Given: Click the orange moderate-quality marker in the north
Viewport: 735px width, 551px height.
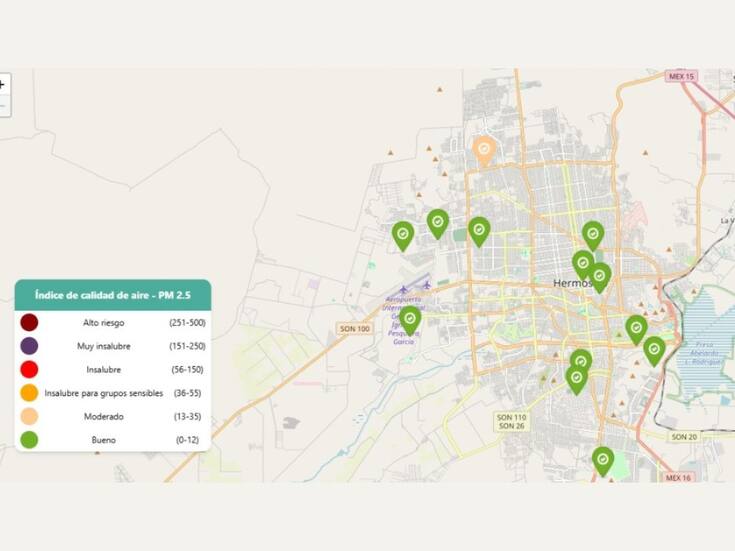Looking at the screenshot, I should pos(484,150).
